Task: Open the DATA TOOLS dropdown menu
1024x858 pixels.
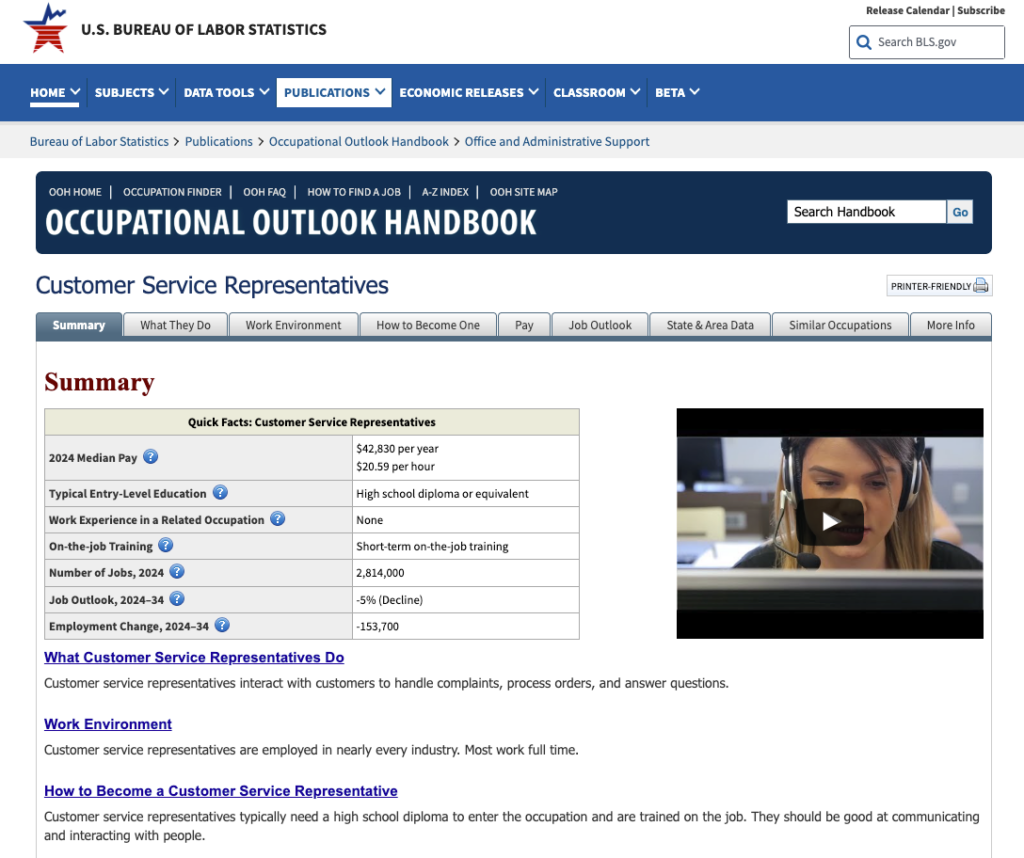Action: tap(225, 92)
